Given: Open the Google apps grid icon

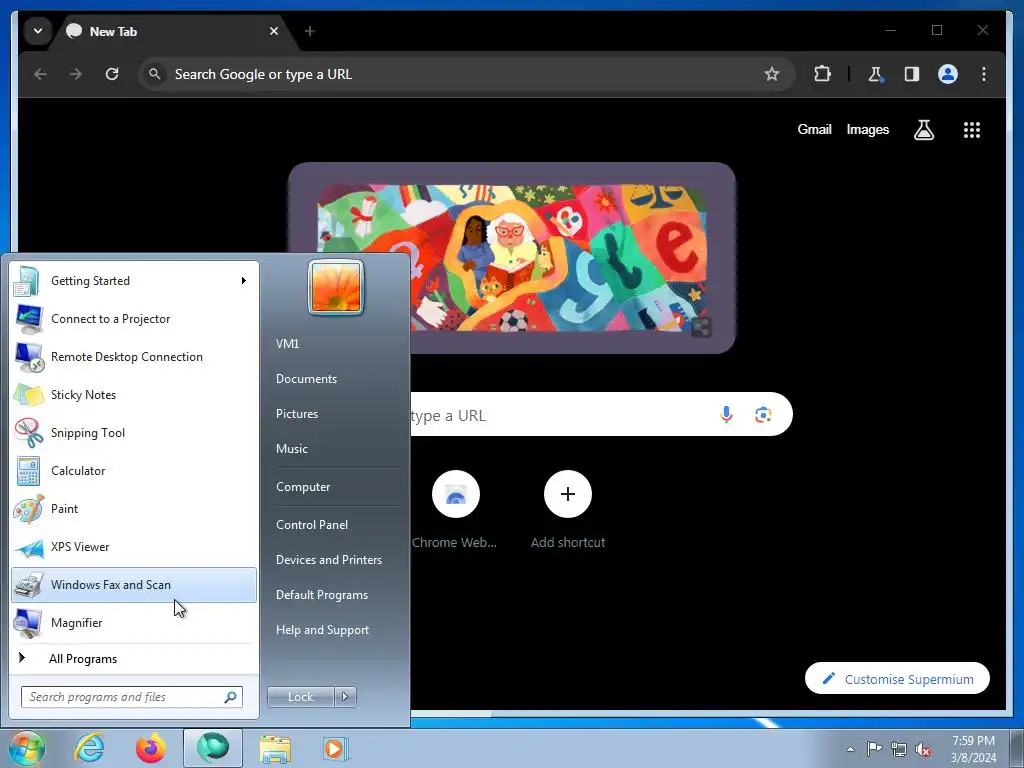Looking at the screenshot, I should tap(972, 129).
